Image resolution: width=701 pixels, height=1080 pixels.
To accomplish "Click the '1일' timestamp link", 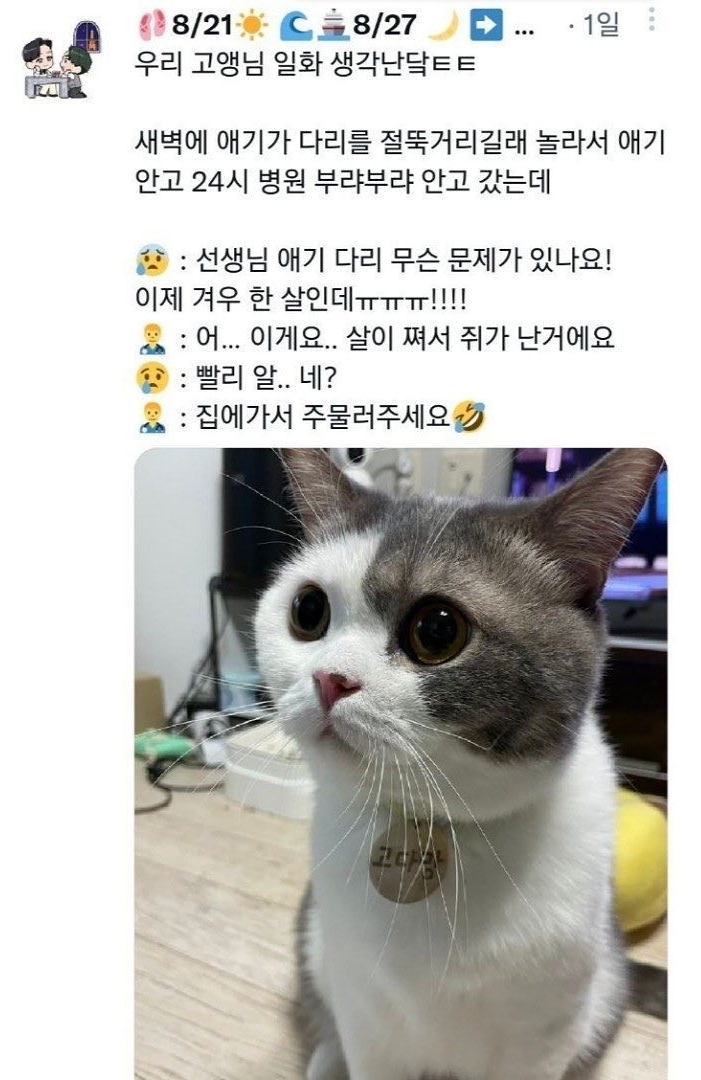I will point(600,25).
